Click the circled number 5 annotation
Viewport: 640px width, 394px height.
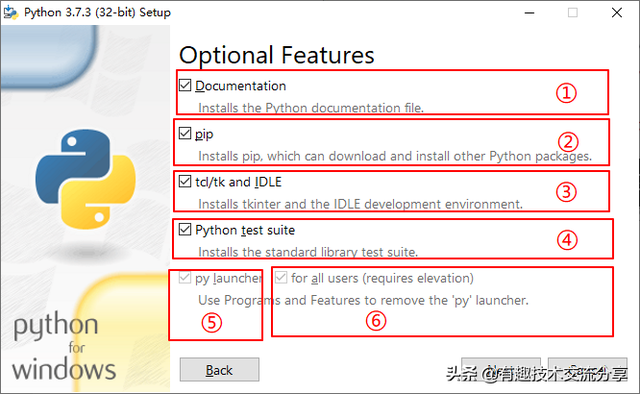(212, 323)
